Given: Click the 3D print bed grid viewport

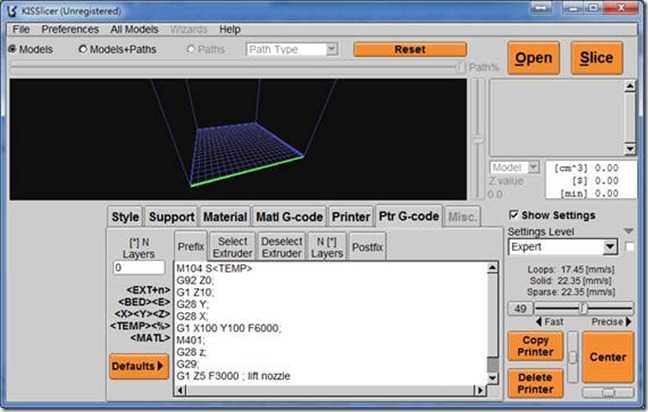Looking at the screenshot, I should (238, 139).
